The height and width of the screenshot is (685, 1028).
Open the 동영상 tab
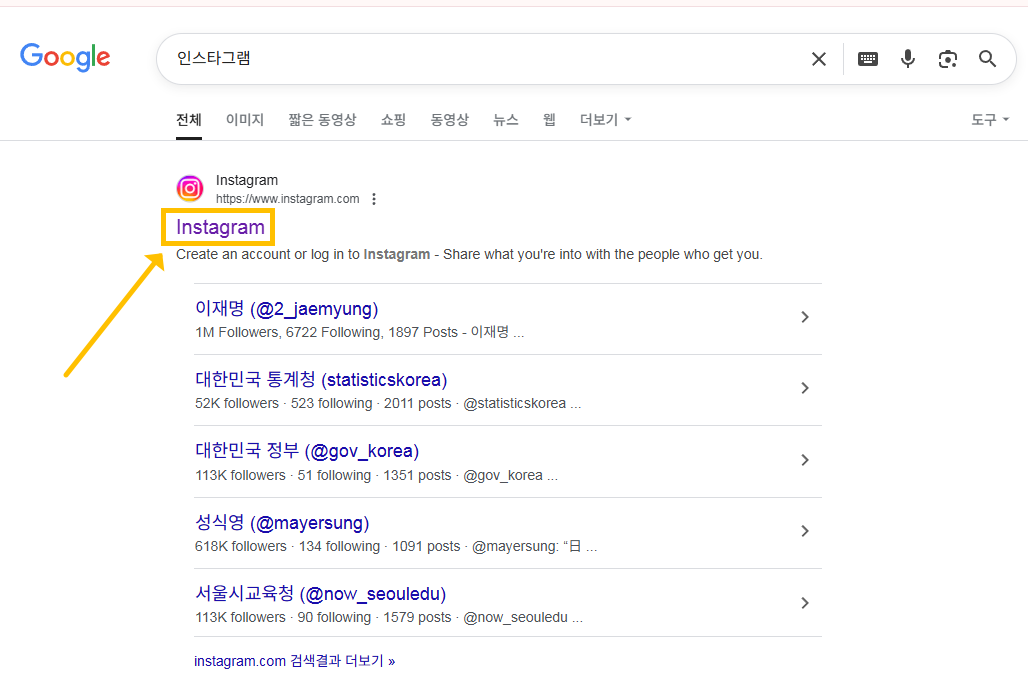point(449,120)
